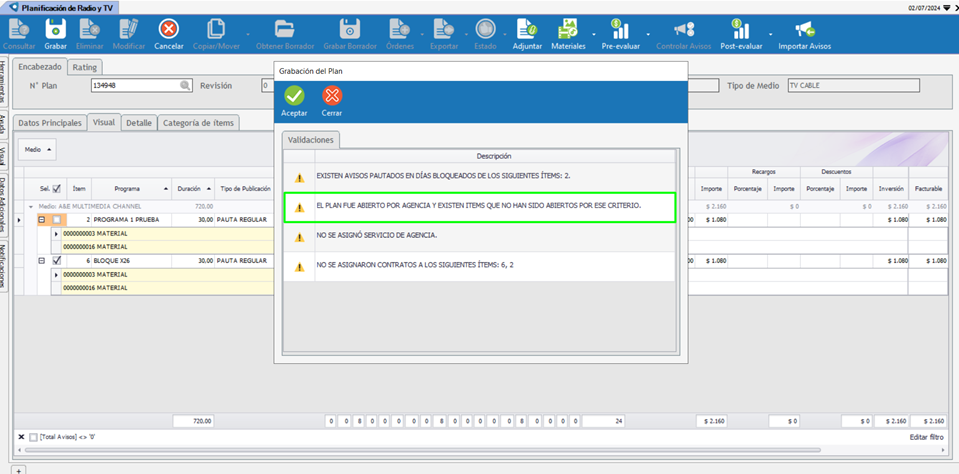
Task: Click the warning icon beside the días bloqueados message
Action: point(299,178)
